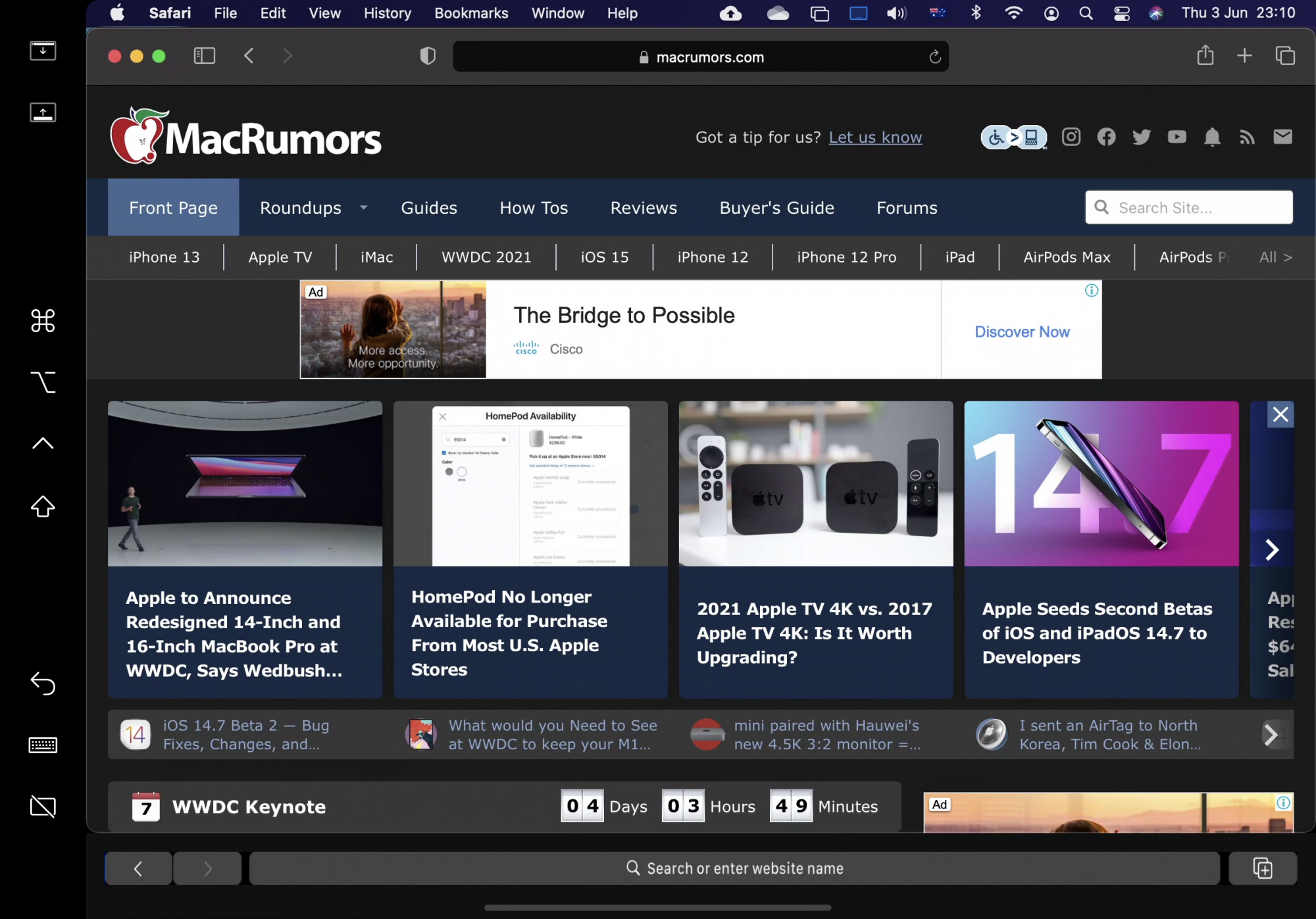Open the AirPods Max roundup link
This screenshot has width=1316, height=919.
1067,257
